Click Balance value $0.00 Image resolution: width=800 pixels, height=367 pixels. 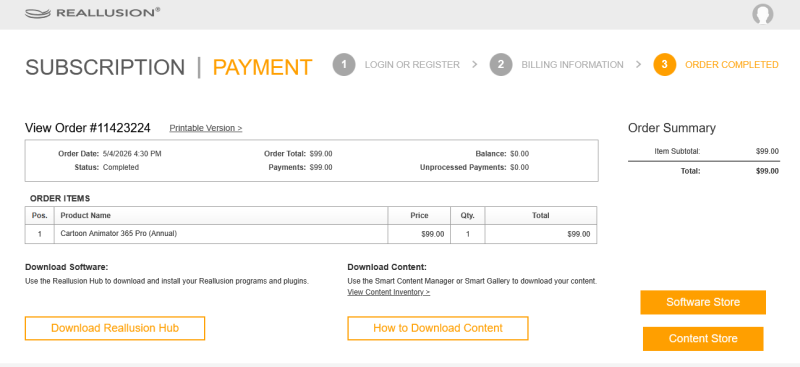tap(519, 154)
